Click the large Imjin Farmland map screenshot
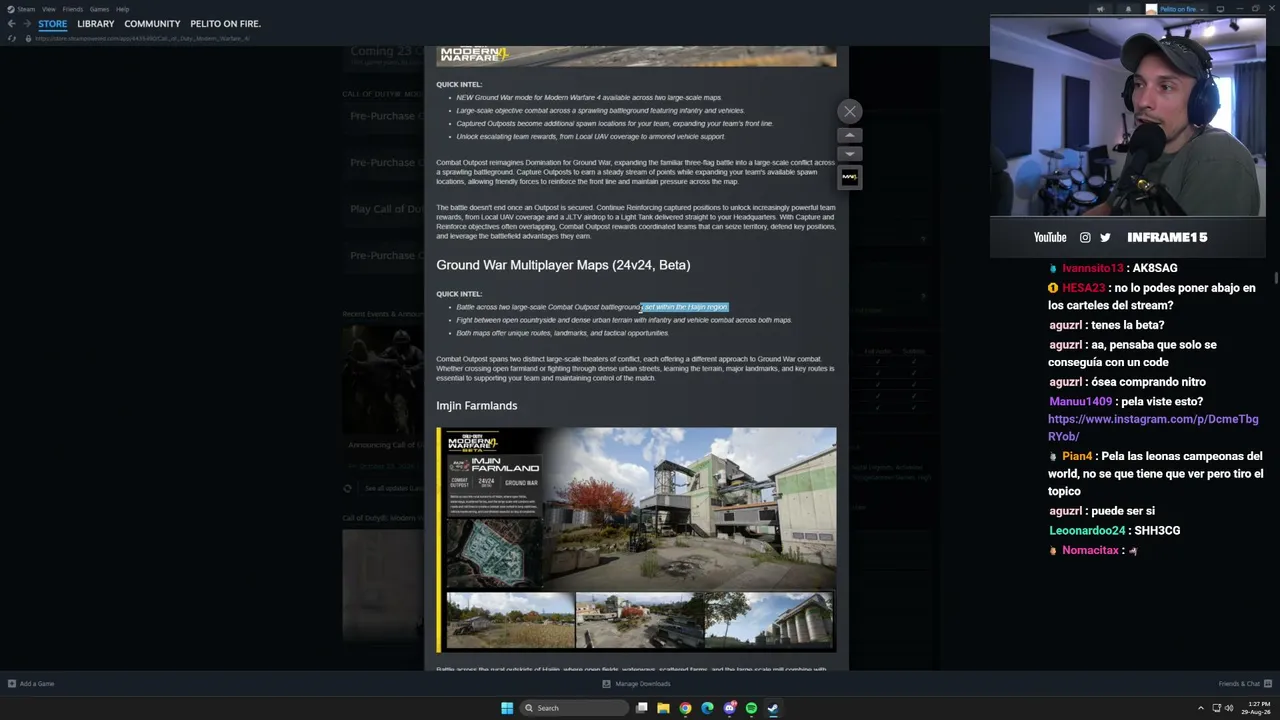This screenshot has height=720, width=1280. click(x=690, y=508)
